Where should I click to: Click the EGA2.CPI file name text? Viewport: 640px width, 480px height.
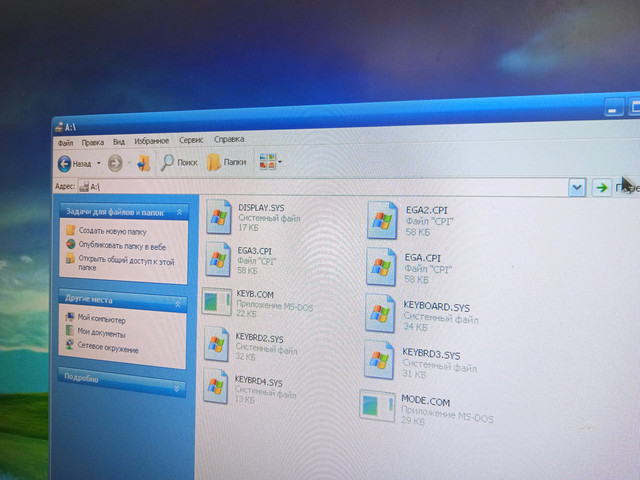tap(427, 210)
